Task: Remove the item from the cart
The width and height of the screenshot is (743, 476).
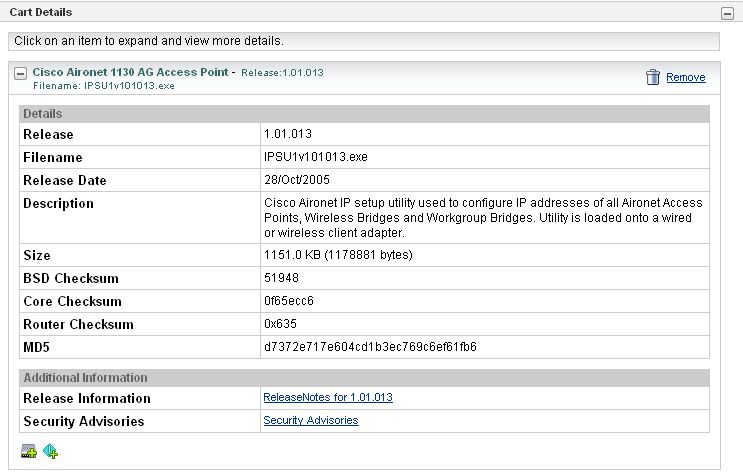Action: click(685, 77)
